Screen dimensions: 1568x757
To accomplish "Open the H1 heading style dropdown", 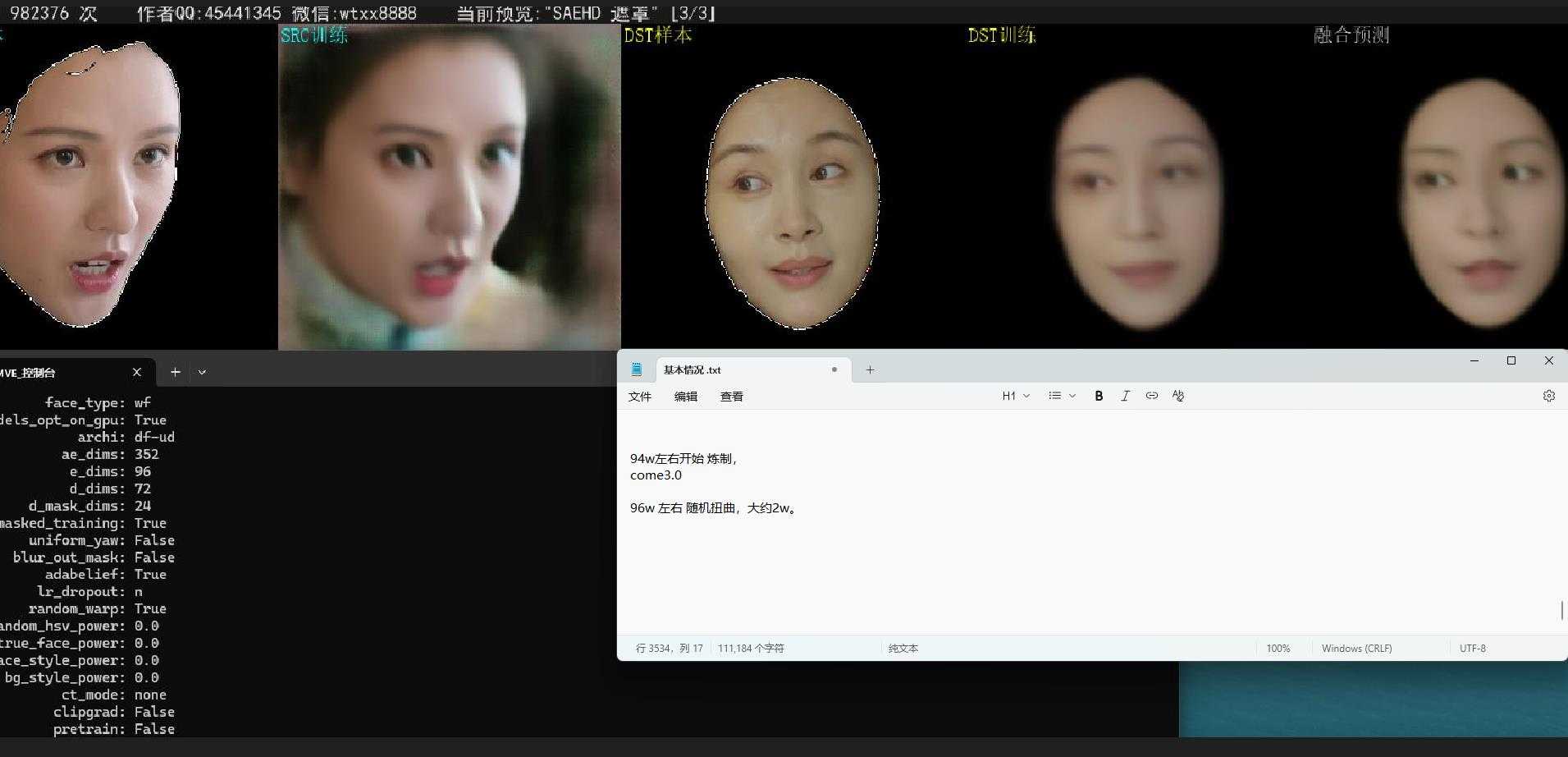I will coord(1014,396).
